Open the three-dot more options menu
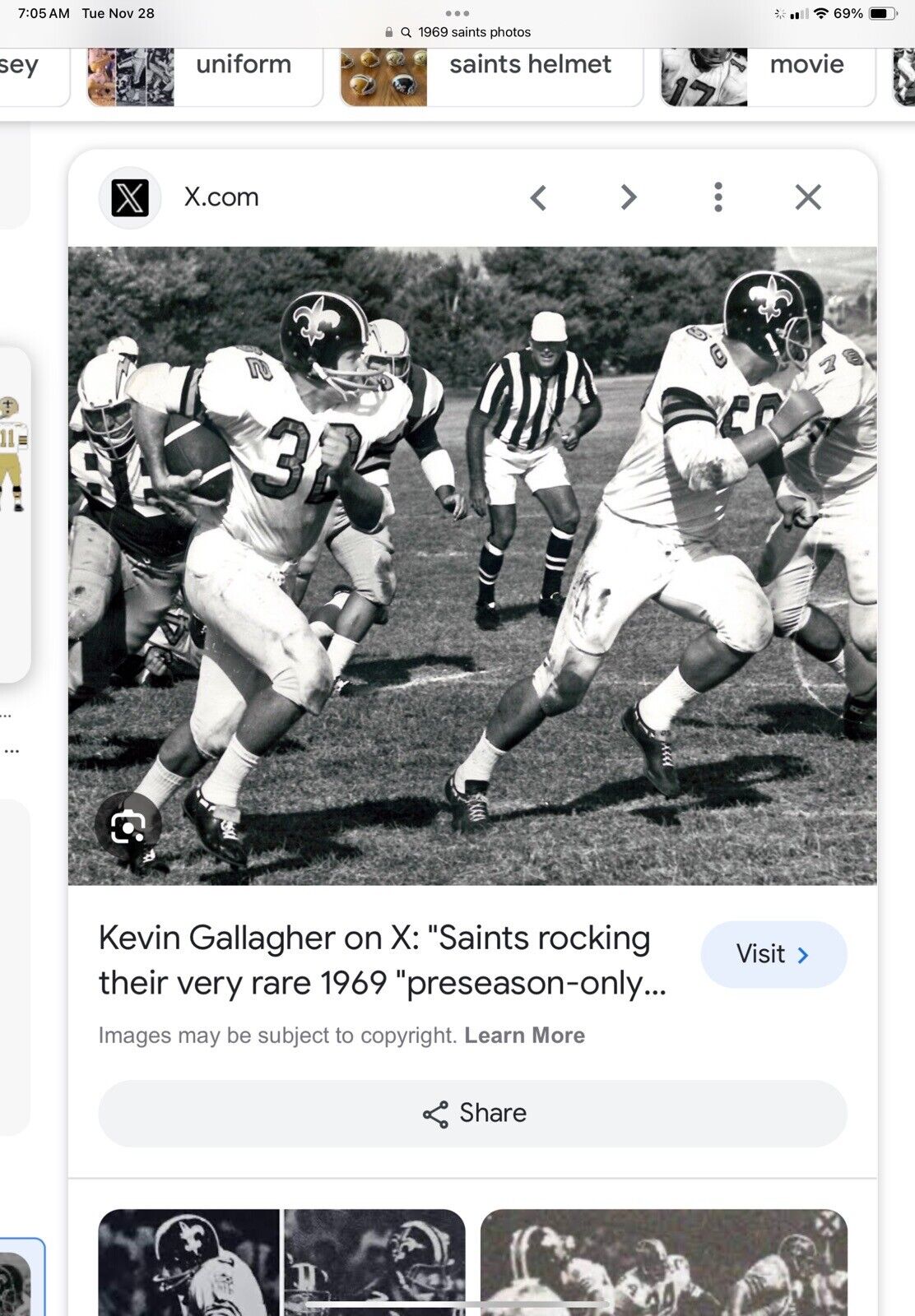Screen dimensions: 915x1316 pos(718,197)
